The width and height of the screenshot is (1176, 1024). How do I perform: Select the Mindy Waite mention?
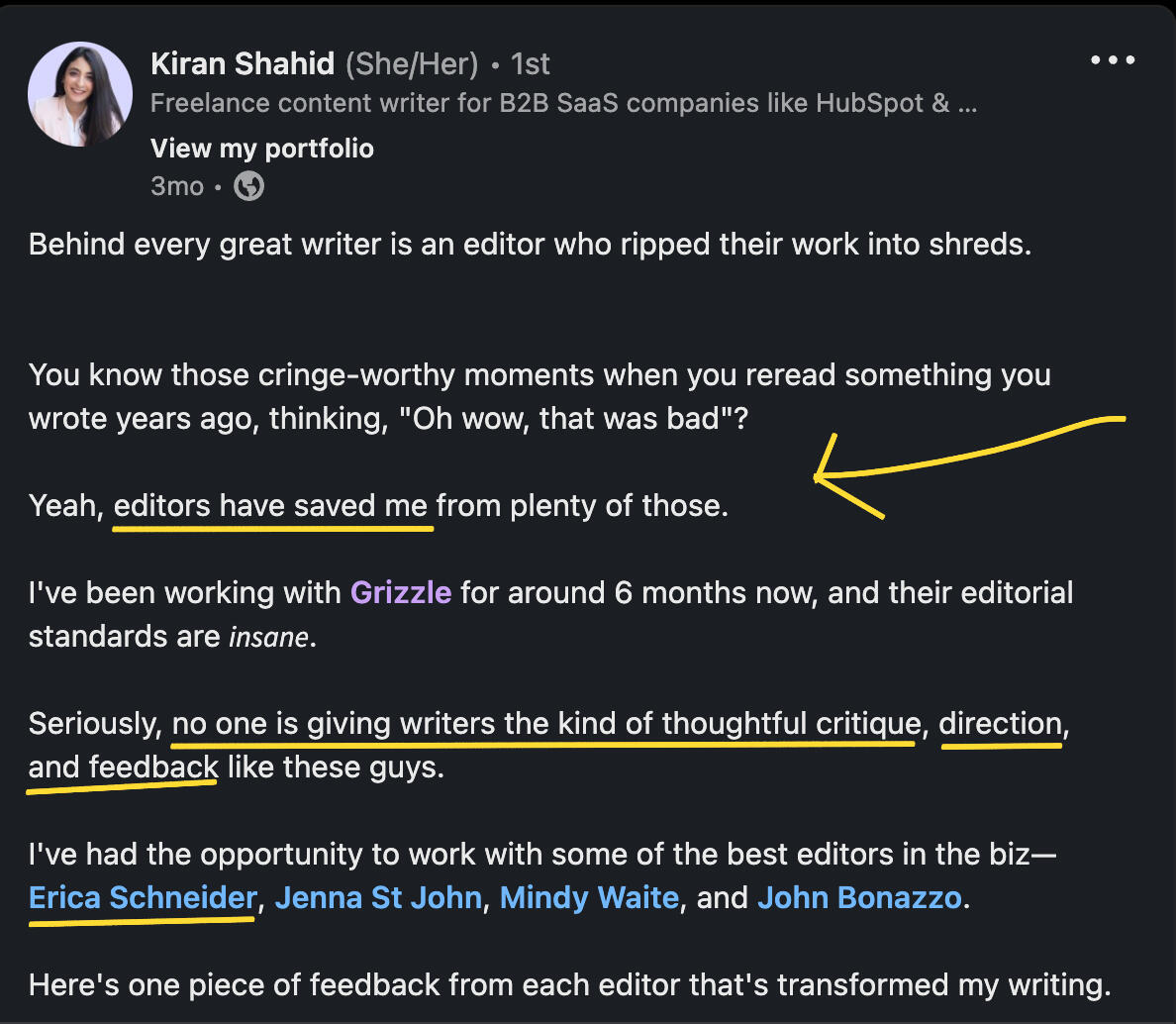589,898
